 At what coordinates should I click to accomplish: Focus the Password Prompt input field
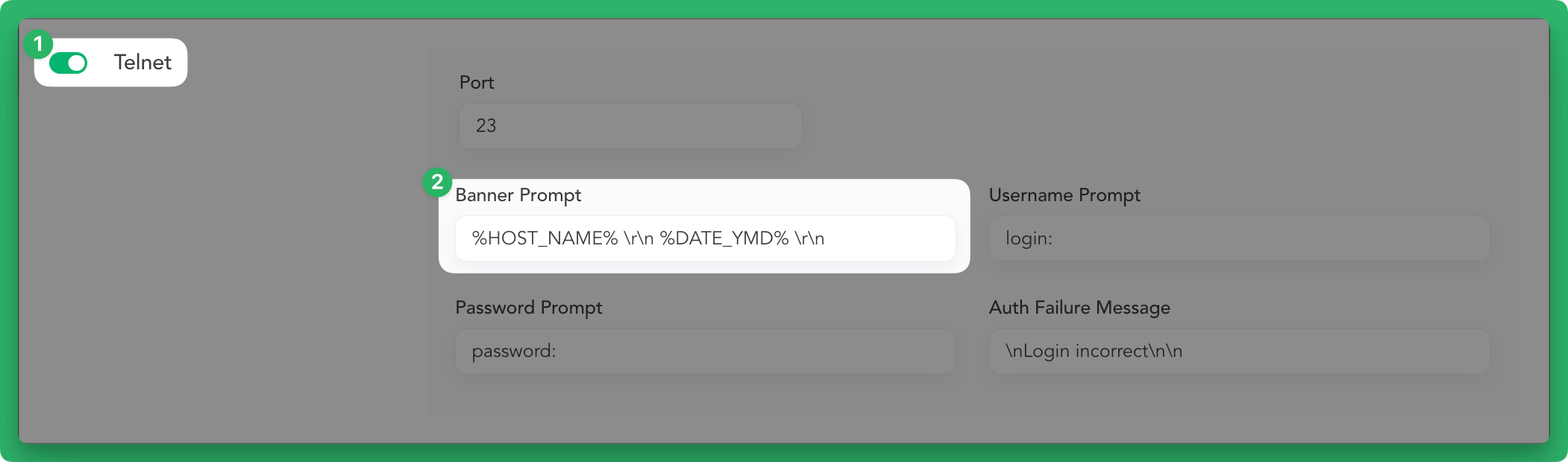tap(705, 351)
